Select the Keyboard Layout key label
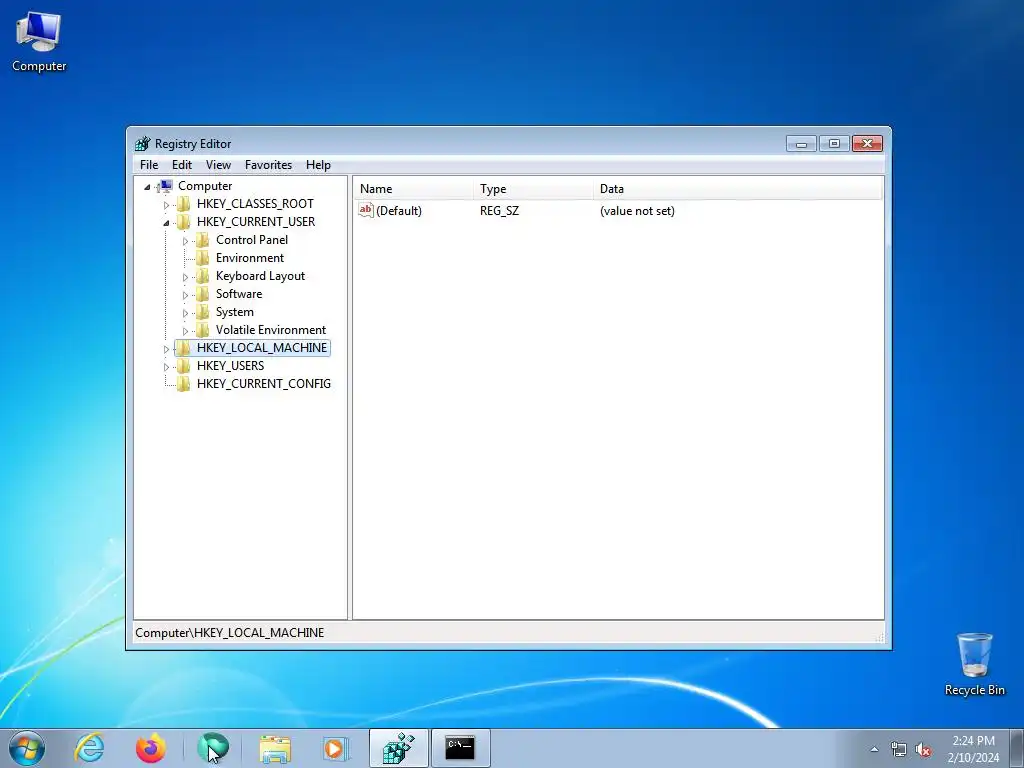1024x768 pixels. point(261,276)
